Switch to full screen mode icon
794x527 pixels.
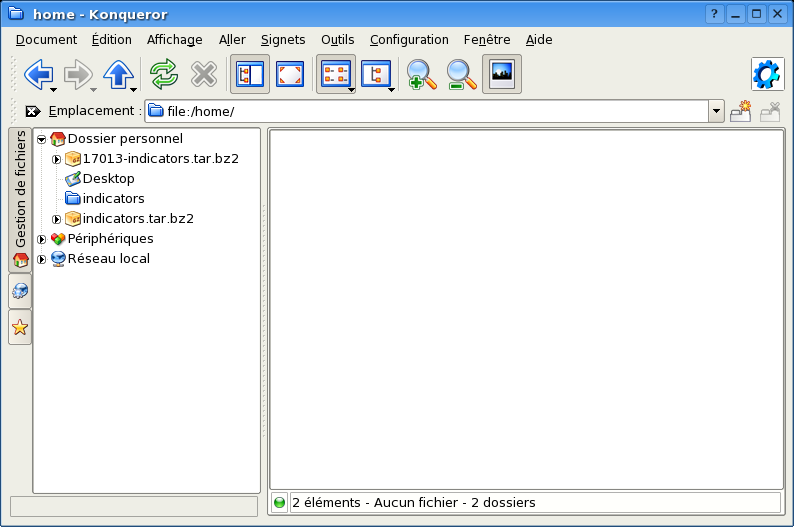click(290, 74)
